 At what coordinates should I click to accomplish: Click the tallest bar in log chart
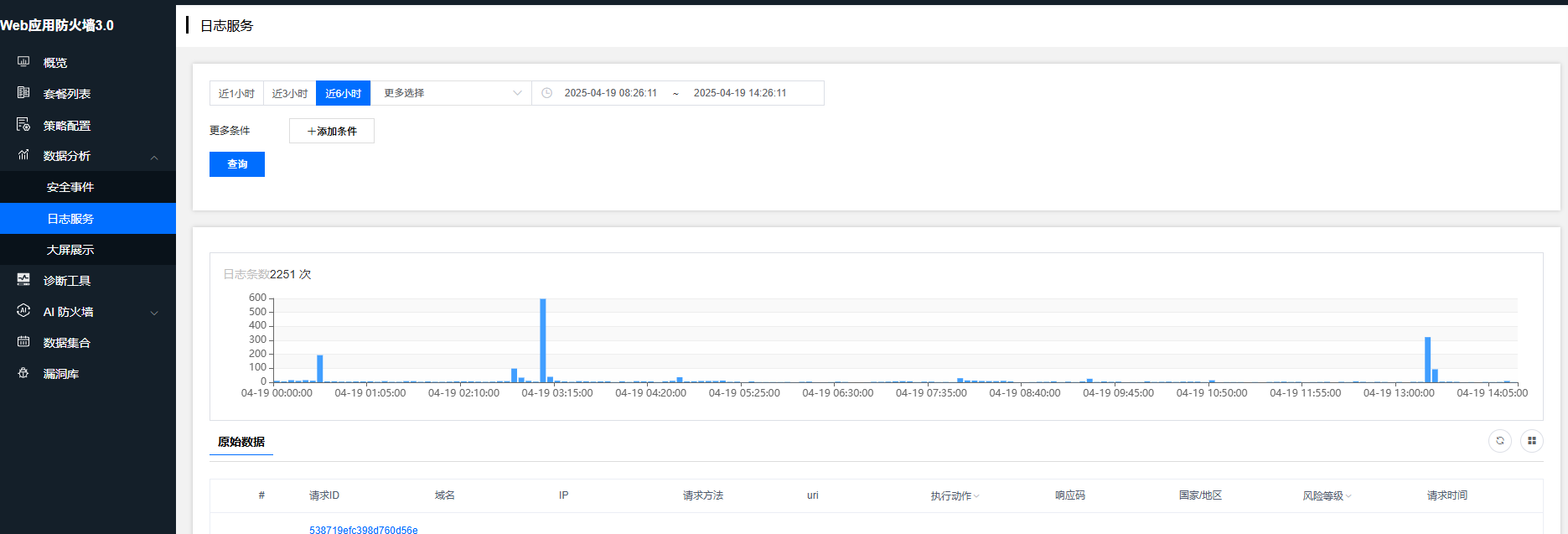click(543, 340)
